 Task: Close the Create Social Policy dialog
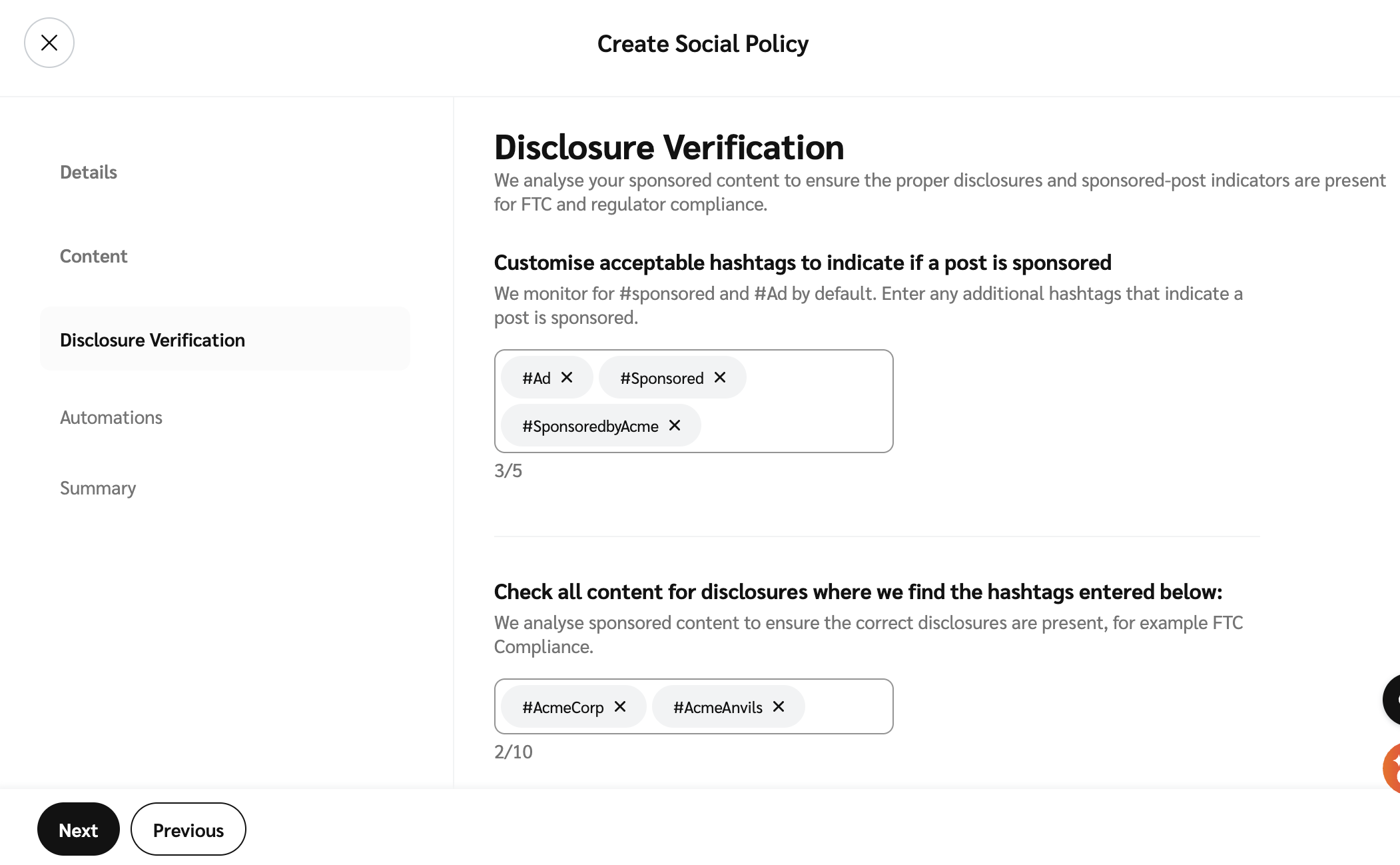tap(49, 43)
